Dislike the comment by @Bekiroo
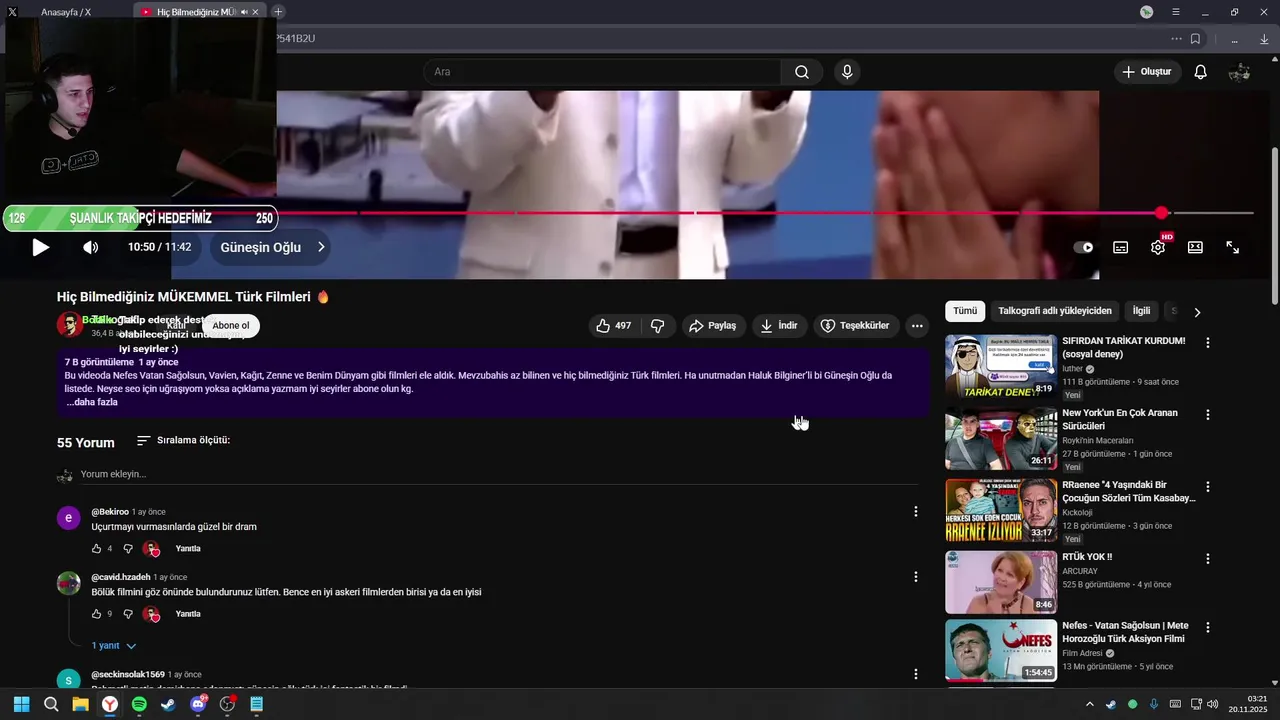 [x=128, y=549]
